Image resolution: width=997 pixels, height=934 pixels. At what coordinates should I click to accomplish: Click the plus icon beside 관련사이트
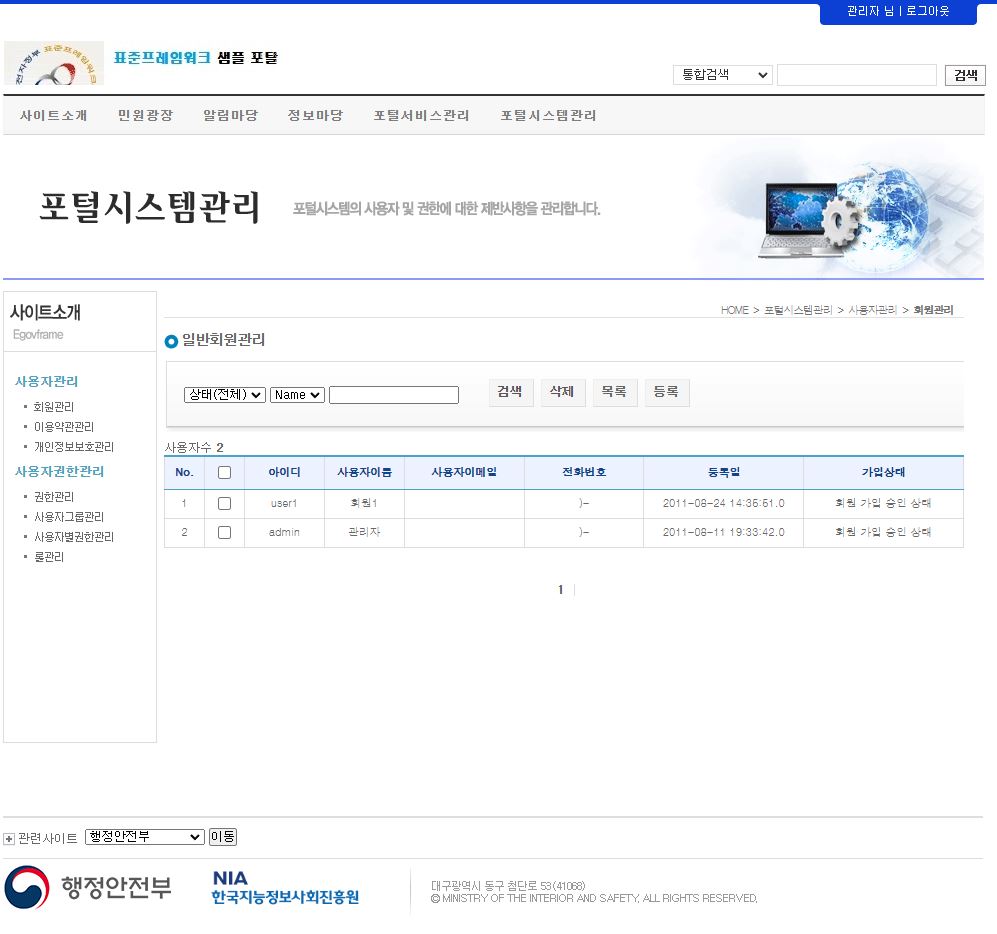9,838
